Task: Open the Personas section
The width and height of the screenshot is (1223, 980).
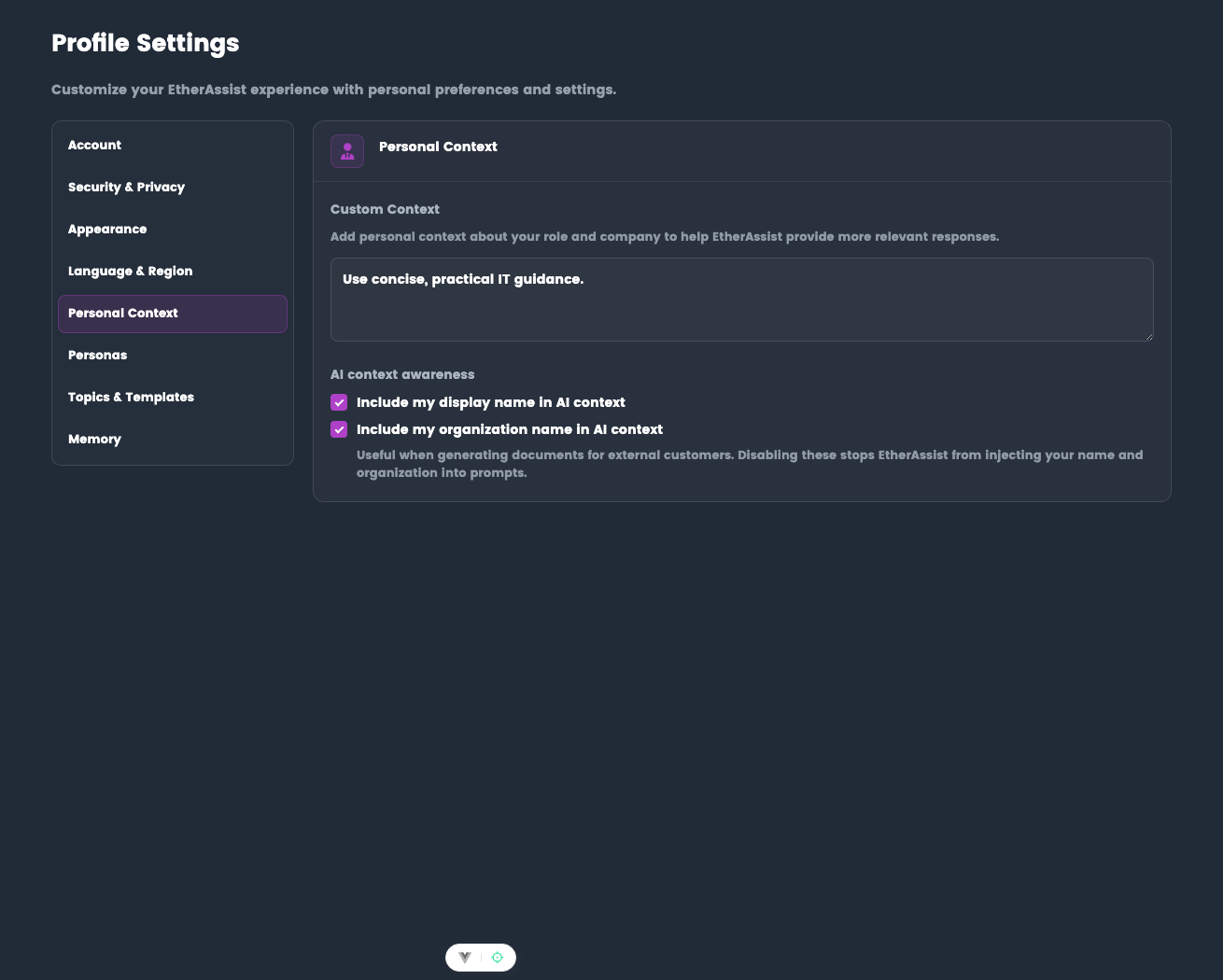Action: 173,356
